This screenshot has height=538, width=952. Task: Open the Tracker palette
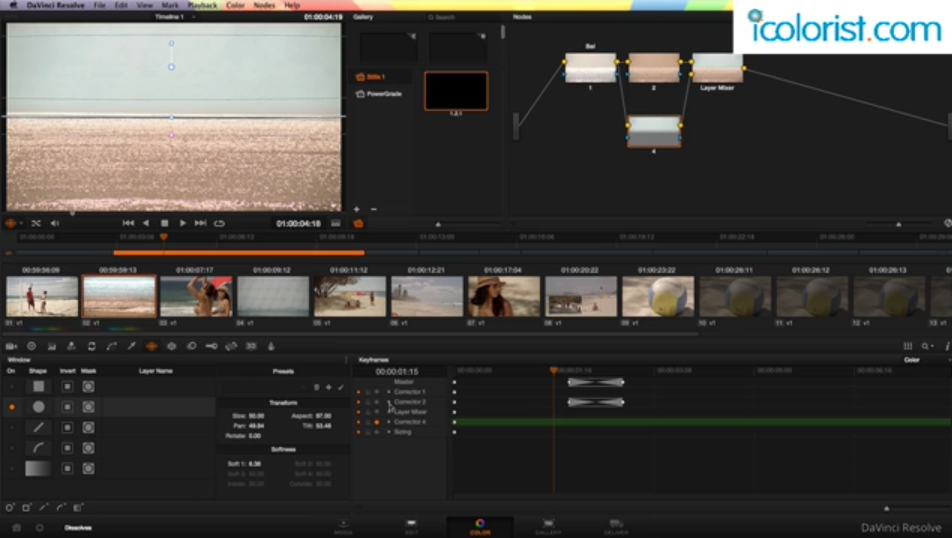[171, 346]
